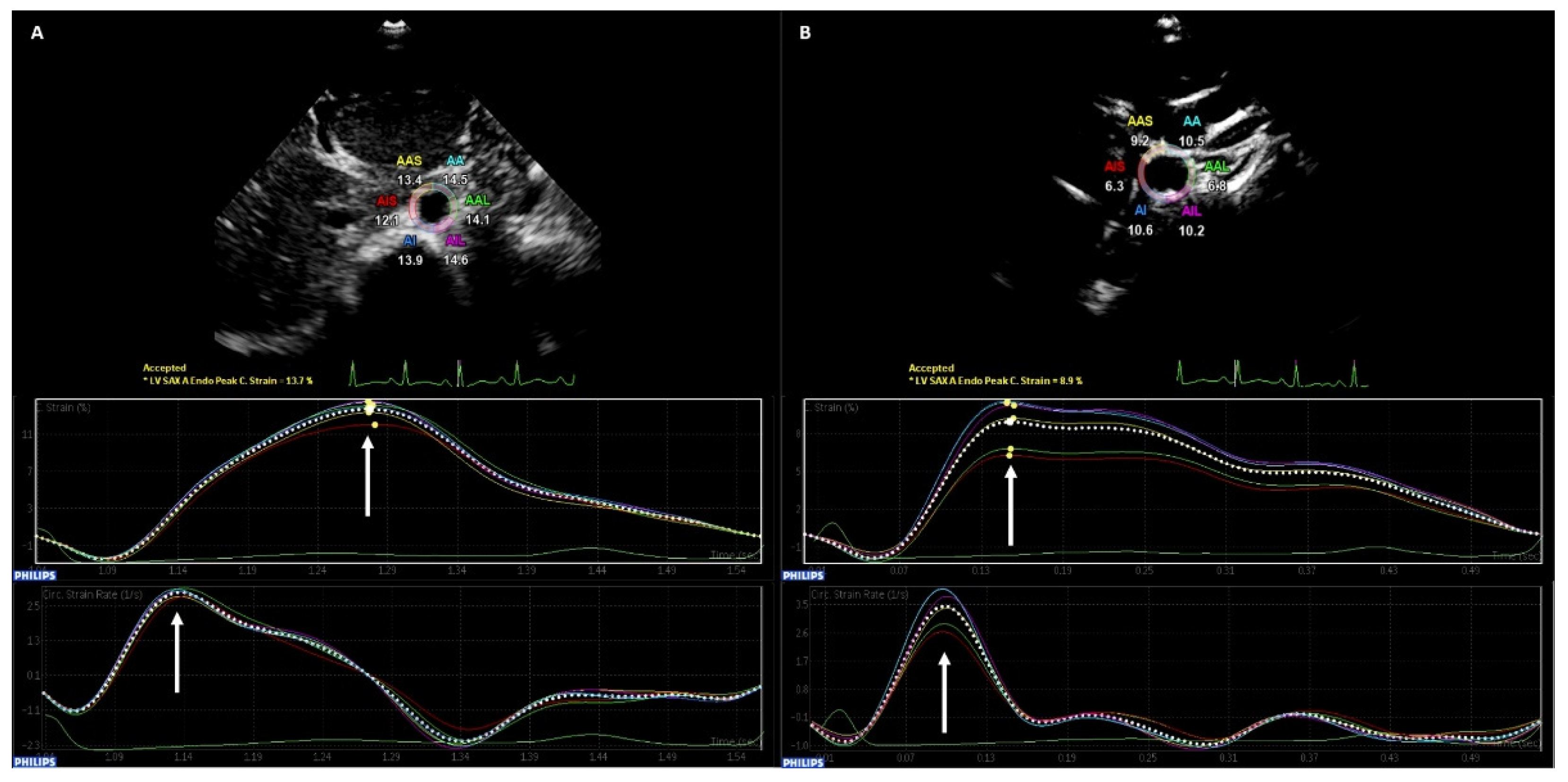Click the cyan AA label in panel A
Screen dimensions: 1568x782
455,161
